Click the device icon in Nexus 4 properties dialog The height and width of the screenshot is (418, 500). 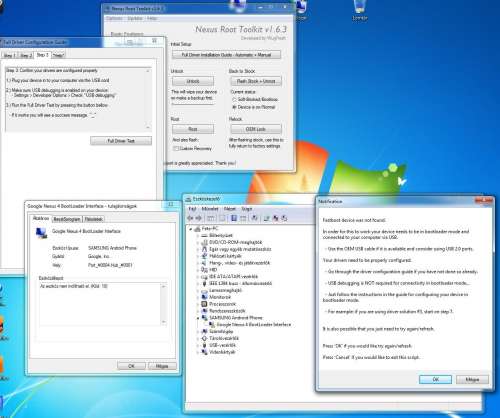(42, 233)
